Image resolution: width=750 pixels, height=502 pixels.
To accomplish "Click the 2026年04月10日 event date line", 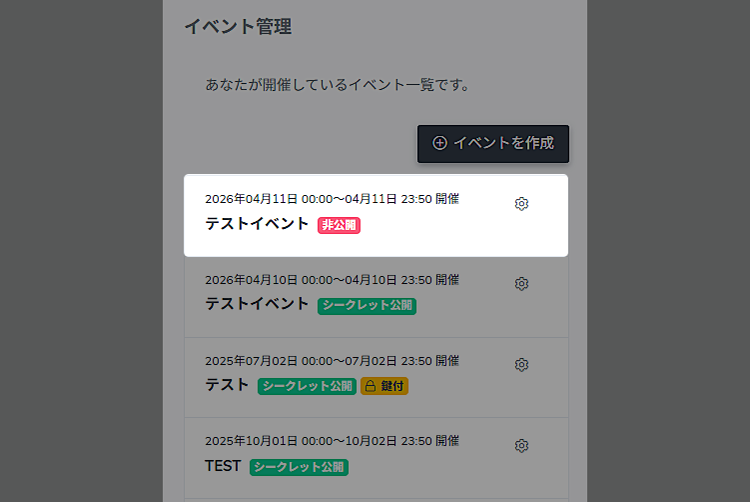I will 332,279.
